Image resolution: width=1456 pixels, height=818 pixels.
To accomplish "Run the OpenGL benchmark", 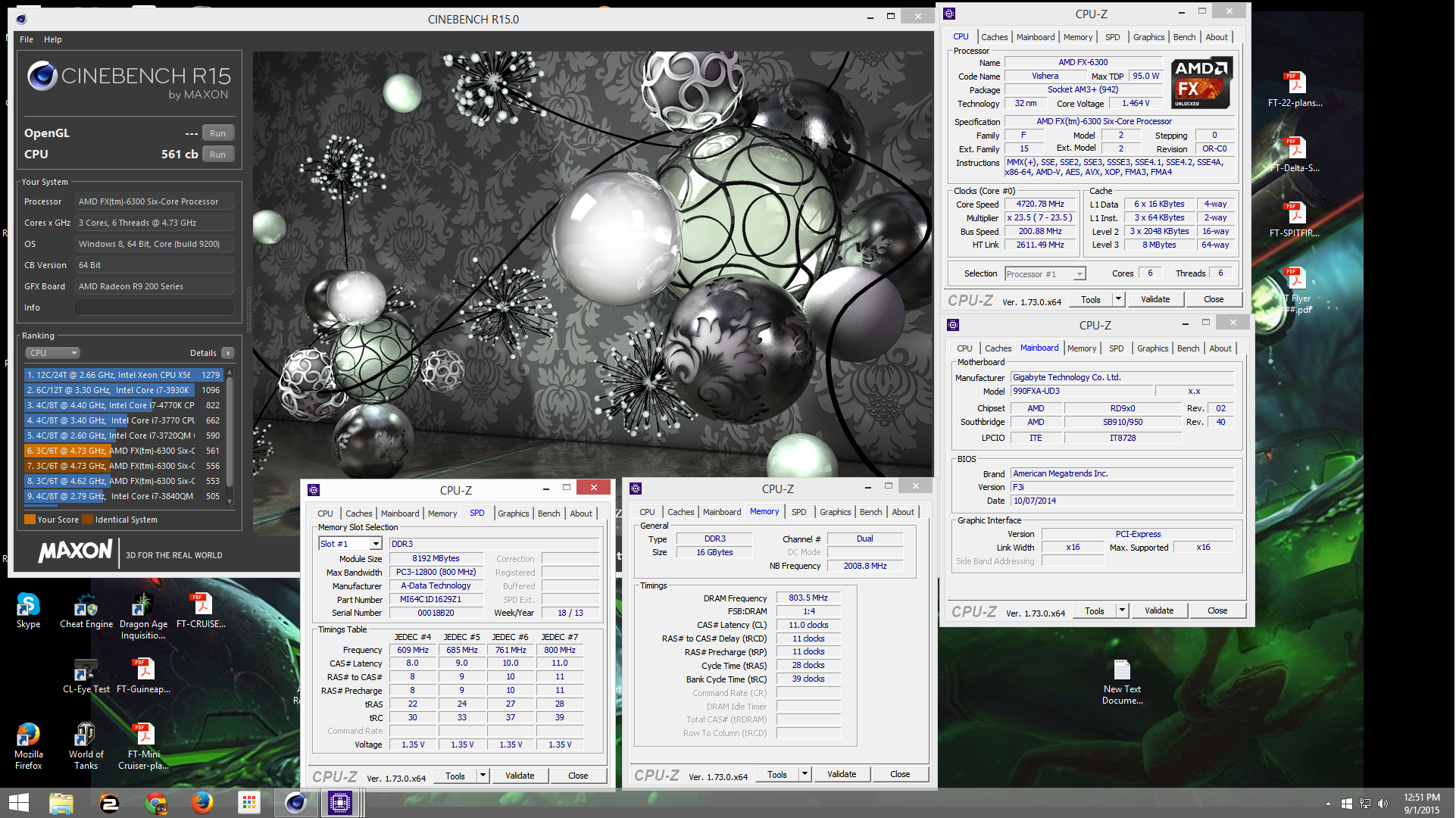I will [x=217, y=133].
